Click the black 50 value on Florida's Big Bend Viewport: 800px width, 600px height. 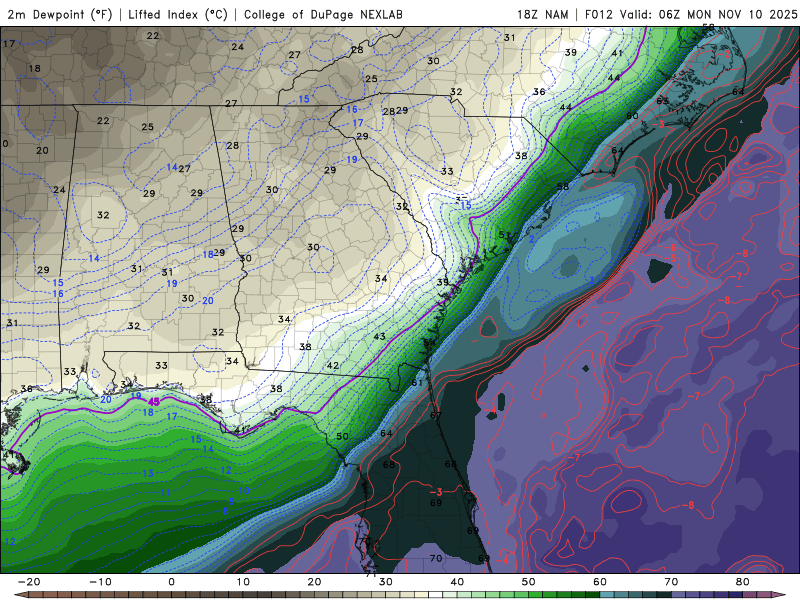click(x=342, y=436)
